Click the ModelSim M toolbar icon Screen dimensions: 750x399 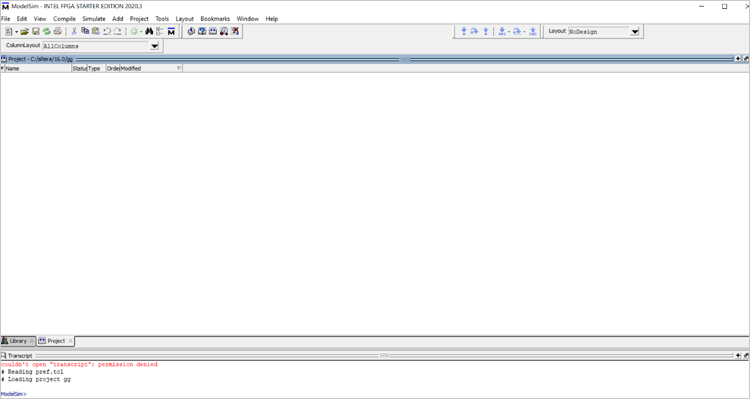pyautogui.click(x=171, y=31)
